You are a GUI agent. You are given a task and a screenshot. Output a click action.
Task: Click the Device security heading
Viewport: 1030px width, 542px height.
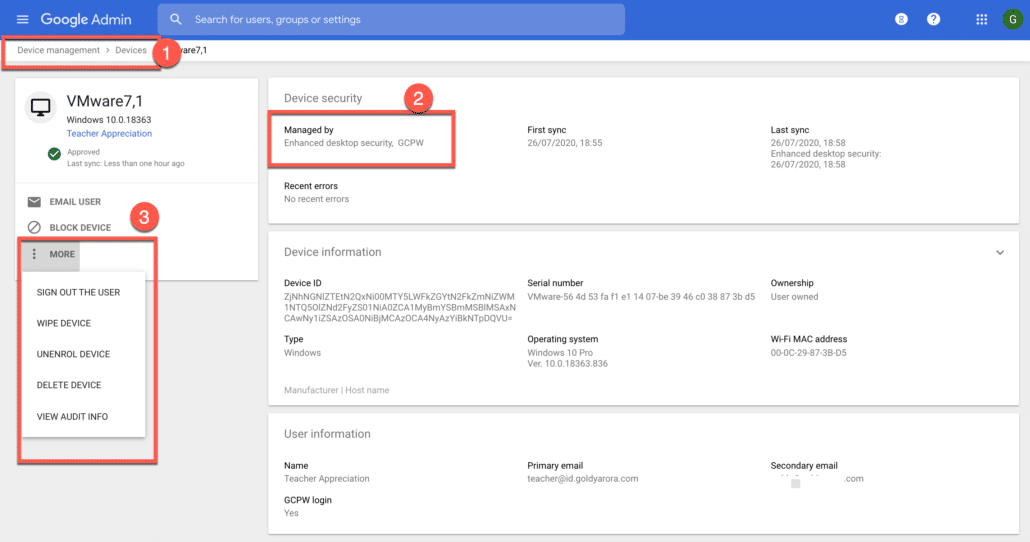click(x=323, y=98)
